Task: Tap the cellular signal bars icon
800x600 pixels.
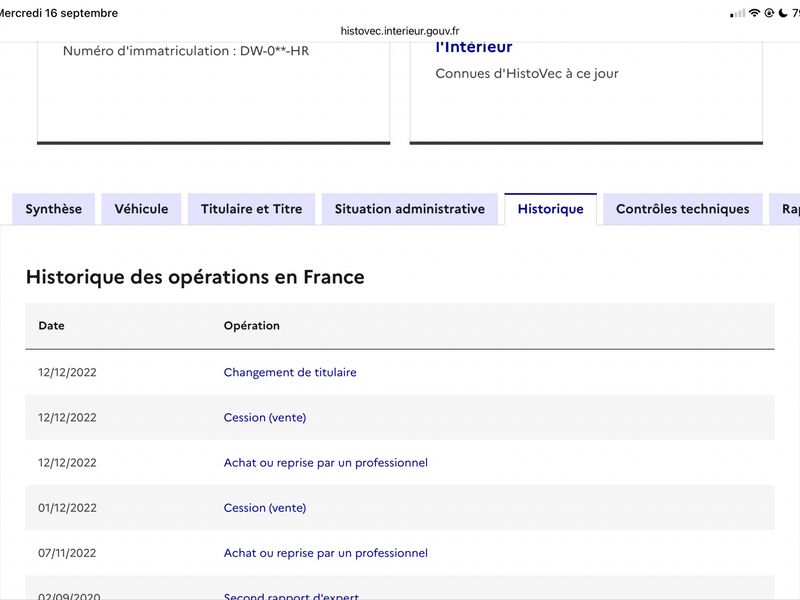Action: 738,14
